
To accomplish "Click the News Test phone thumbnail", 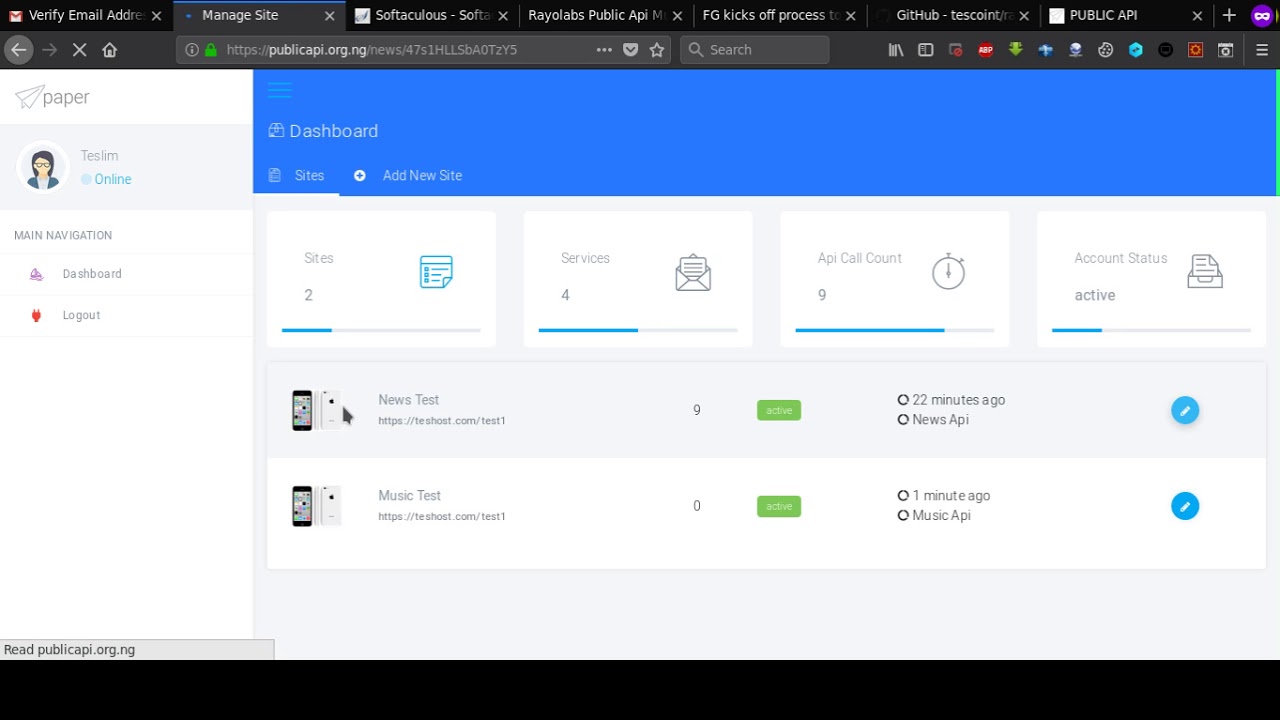I will pos(316,410).
